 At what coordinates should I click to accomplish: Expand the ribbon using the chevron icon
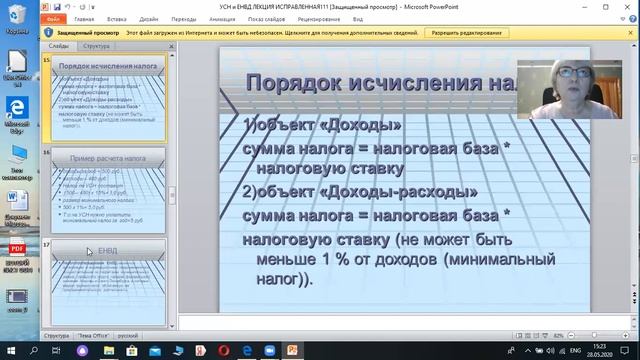coord(622,19)
